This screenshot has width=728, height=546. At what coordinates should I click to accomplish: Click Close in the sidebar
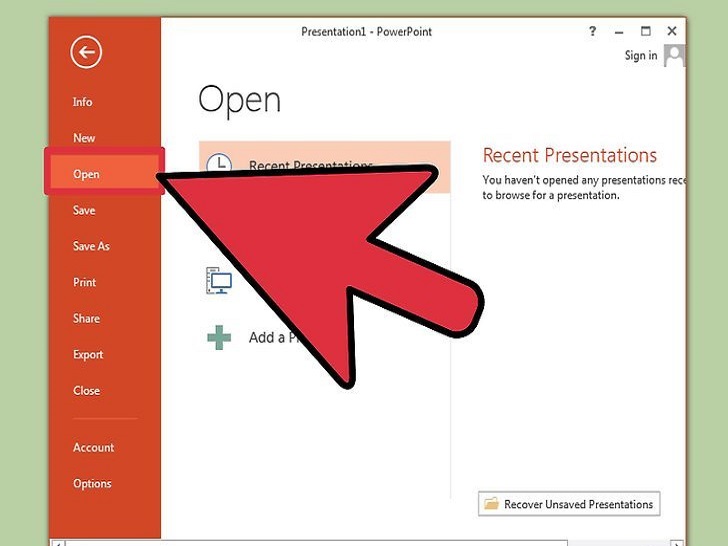pyautogui.click(x=86, y=390)
